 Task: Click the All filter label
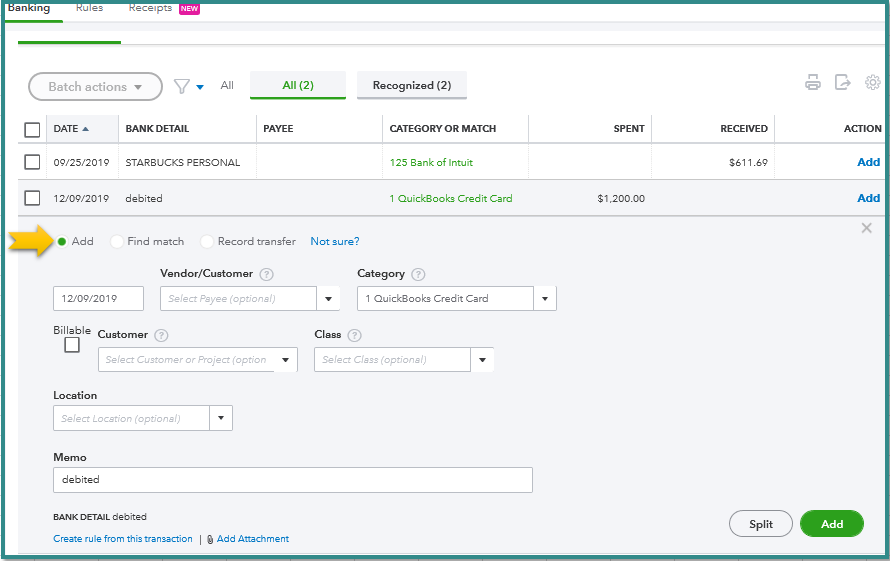click(227, 85)
